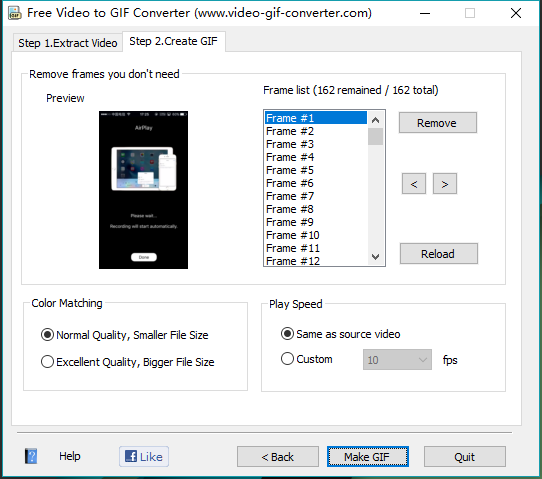Image resolution: width=542 pixels, height=479 pixels.
Task: Select the Step 2.Create GIF tab
Action: [x=174, y=41]
